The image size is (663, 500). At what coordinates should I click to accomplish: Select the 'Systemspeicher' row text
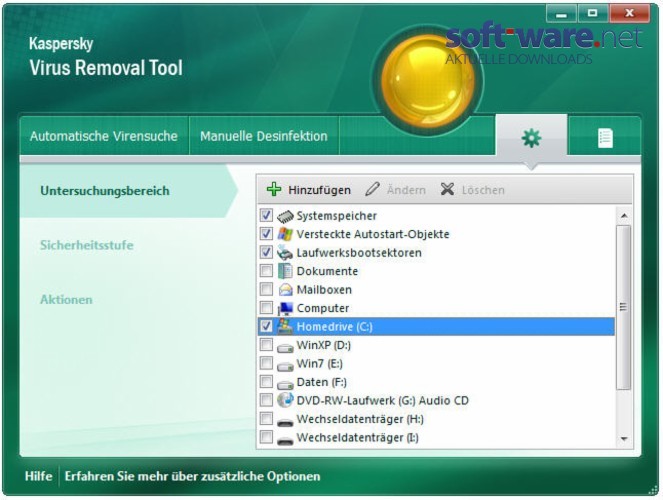337,216
